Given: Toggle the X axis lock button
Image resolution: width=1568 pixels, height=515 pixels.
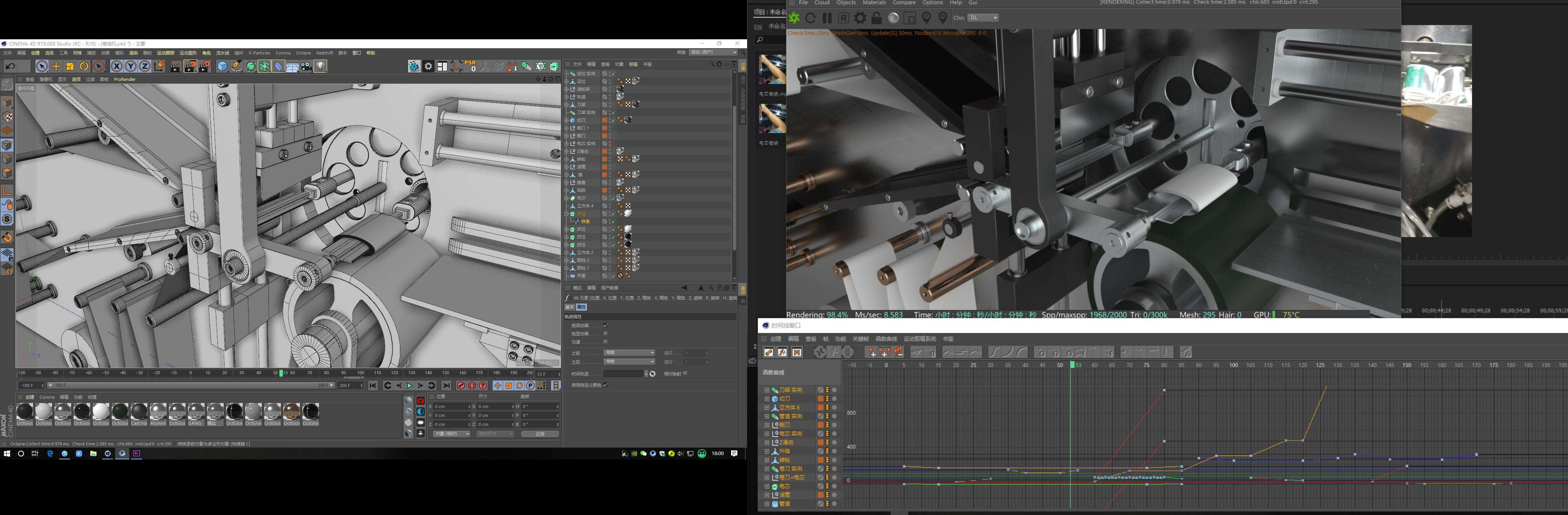Looking at the screenshot, I should coord(116,67).
